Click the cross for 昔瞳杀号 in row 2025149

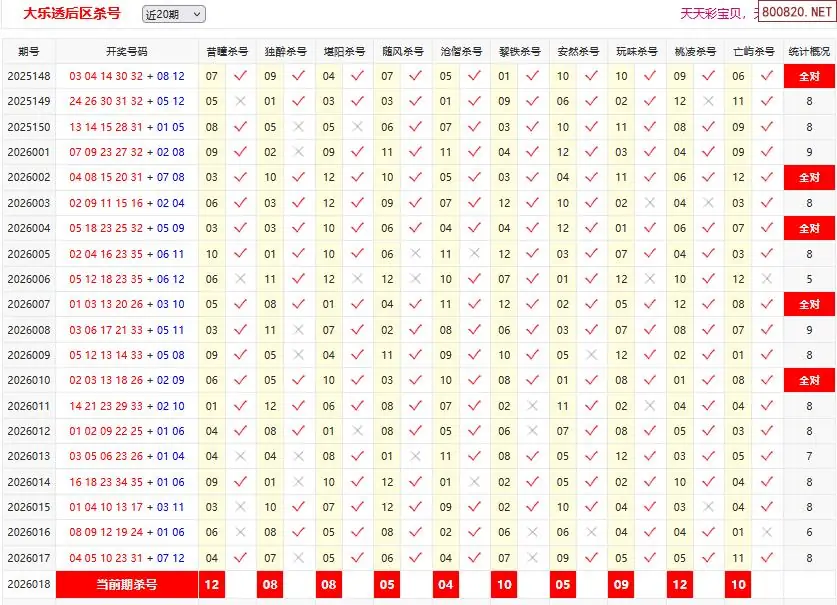click(240, 101)
